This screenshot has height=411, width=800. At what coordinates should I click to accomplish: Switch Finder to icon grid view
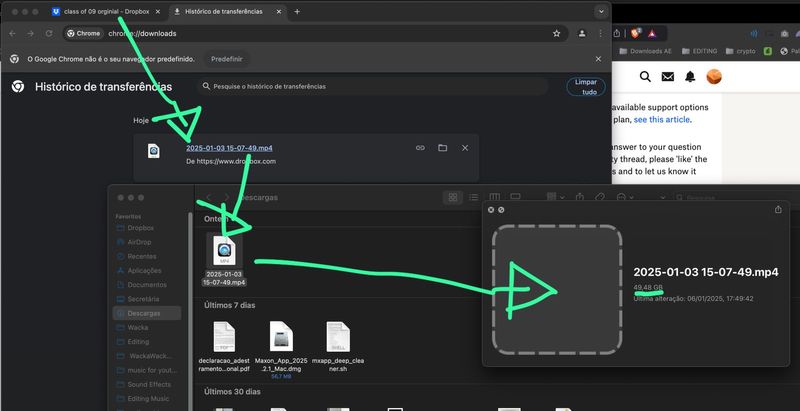click(x=453, y=198)
